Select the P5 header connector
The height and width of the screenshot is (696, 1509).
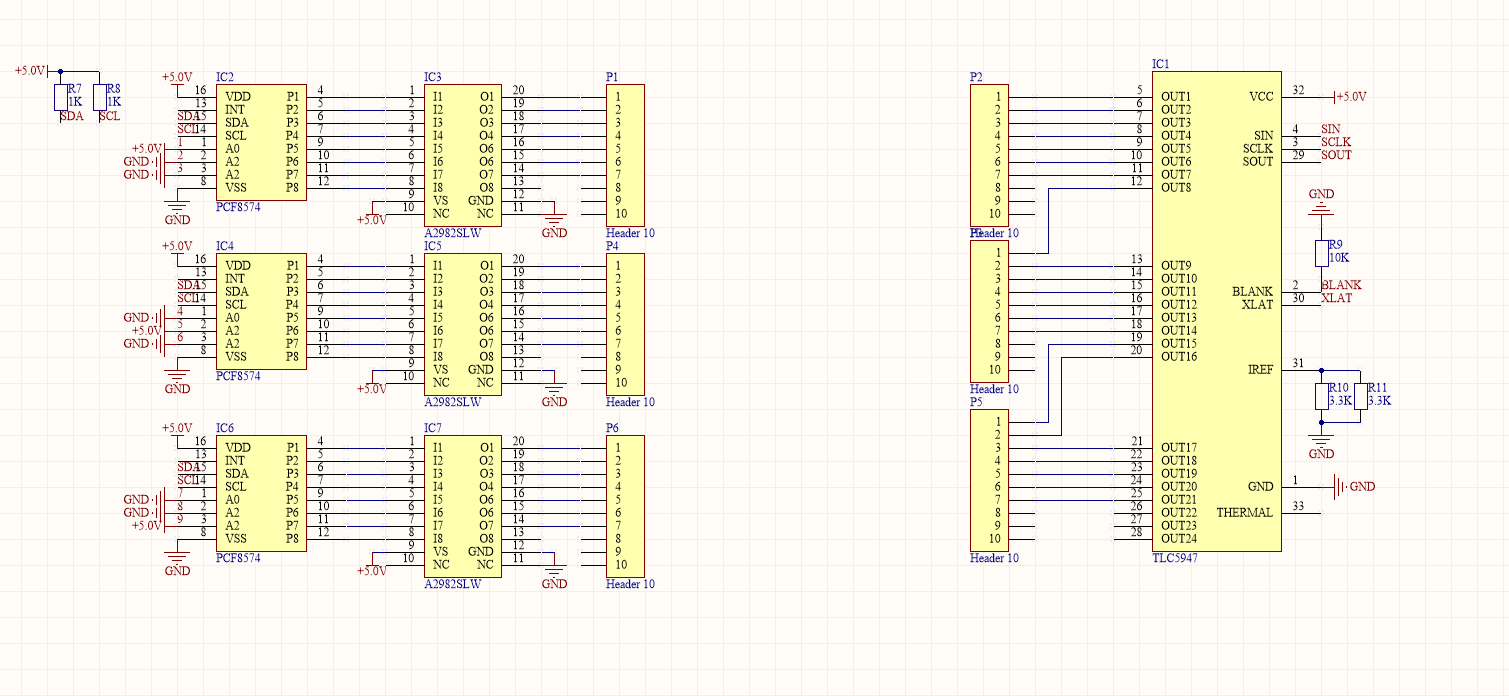point(989,480)
